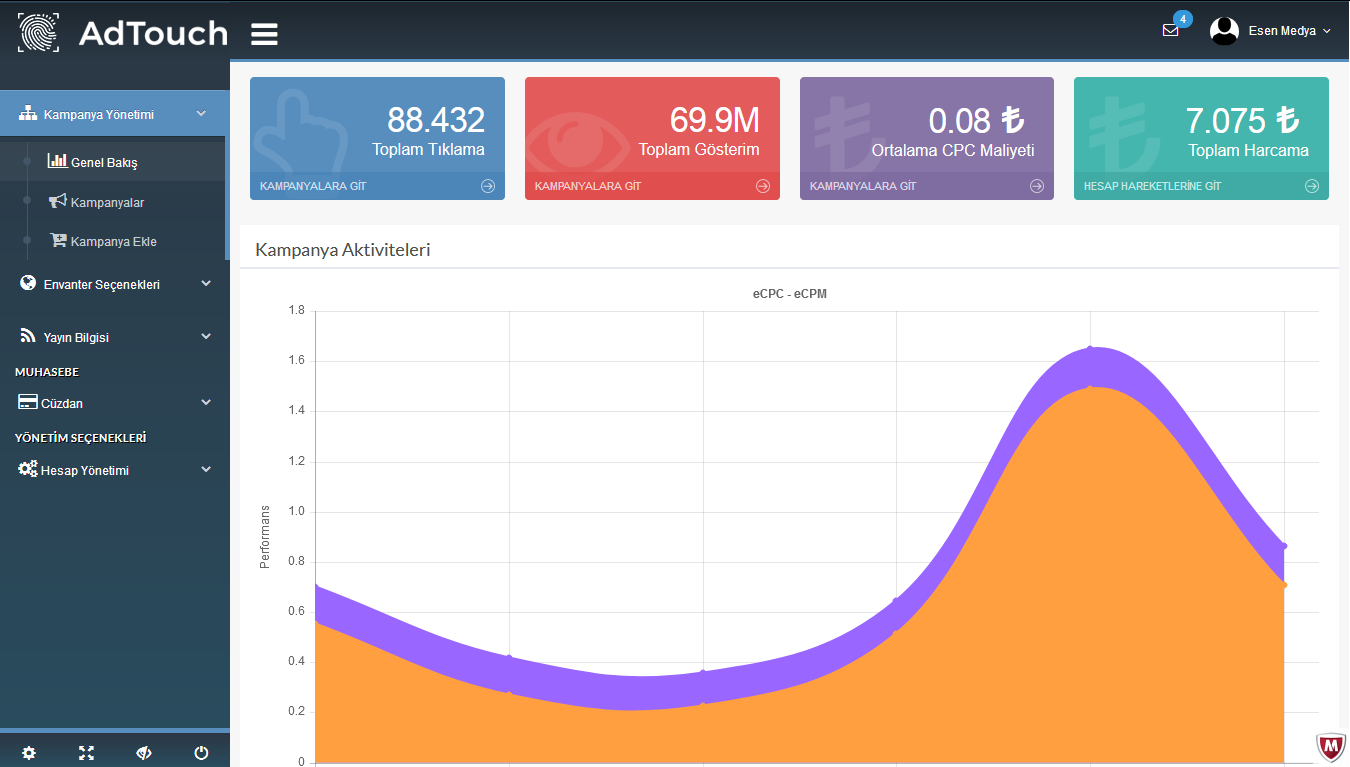Click the Kampanyalar megaphone icon
Viewport: 1350px width, 767px height.
[57, 201]
